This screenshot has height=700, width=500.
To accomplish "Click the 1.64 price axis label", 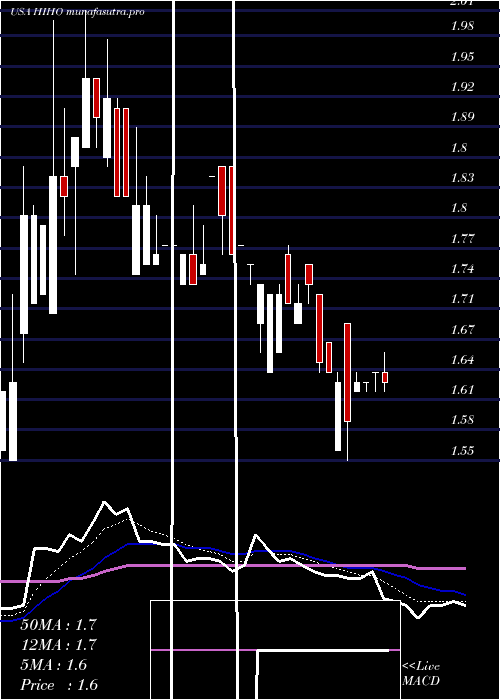I will tap(462, 359).
